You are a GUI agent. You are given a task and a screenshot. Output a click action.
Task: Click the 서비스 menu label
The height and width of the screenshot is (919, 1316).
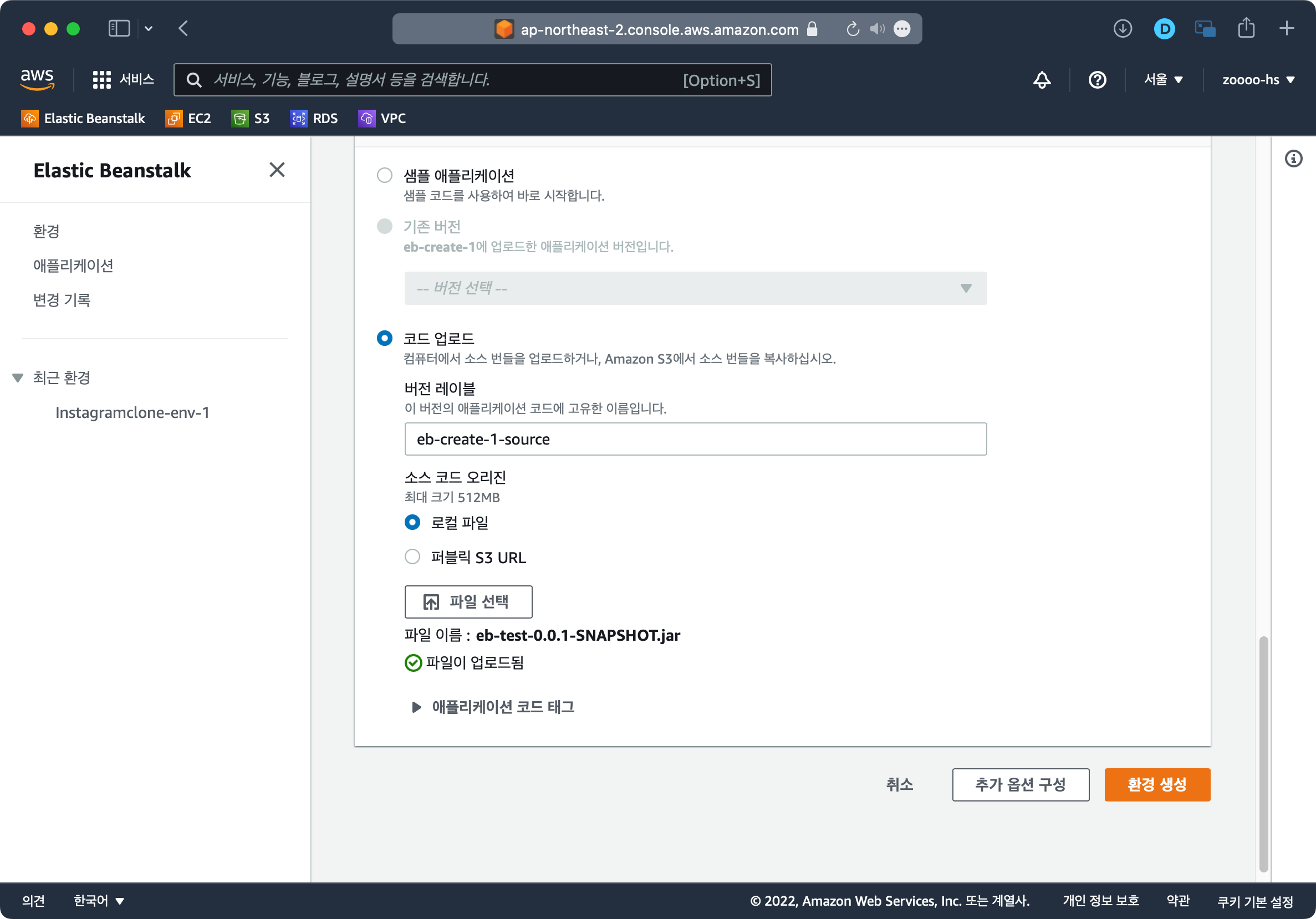pyautogui.click(x=136, y=80)
